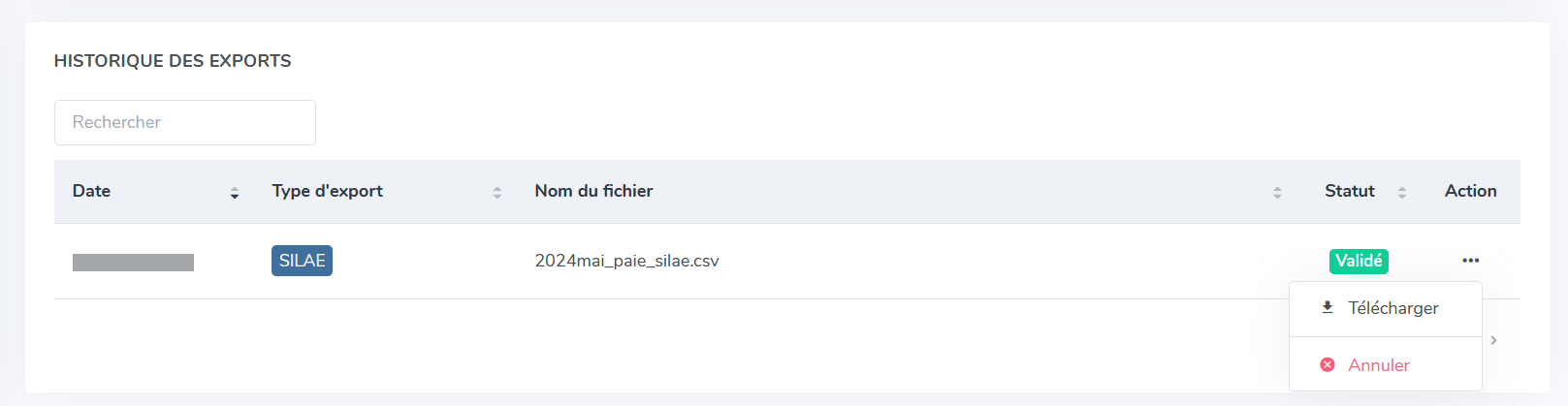Click the greyed-out date cell
The width and height of the screenshot is (1568, 406).
(x=133, y=262)
